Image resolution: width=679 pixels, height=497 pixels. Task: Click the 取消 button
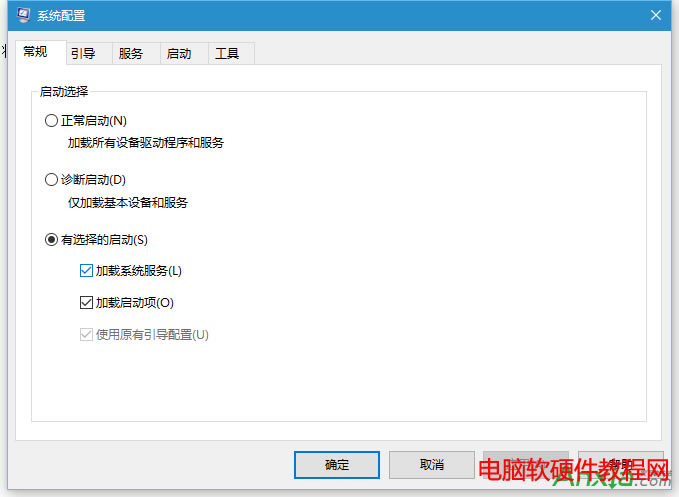(x=431, y=465)
